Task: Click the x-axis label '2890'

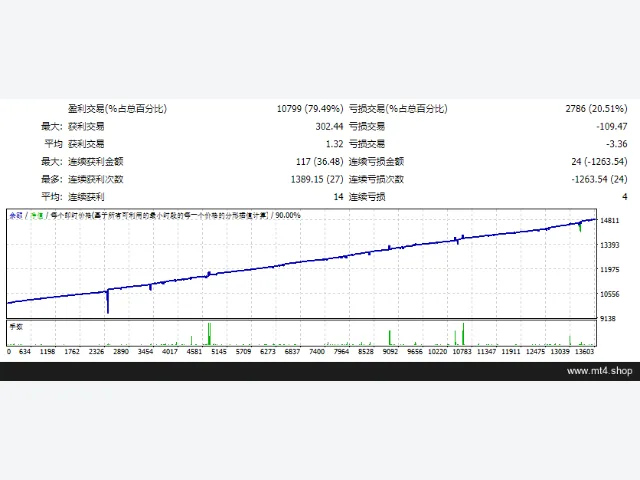Action: (121, 351)
